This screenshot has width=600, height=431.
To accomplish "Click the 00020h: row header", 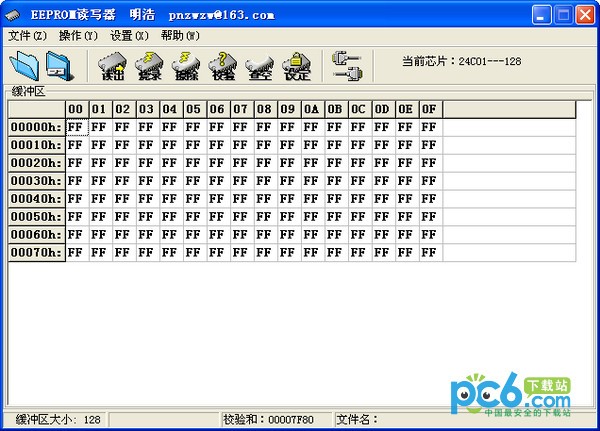I will [x=37, y=163].
